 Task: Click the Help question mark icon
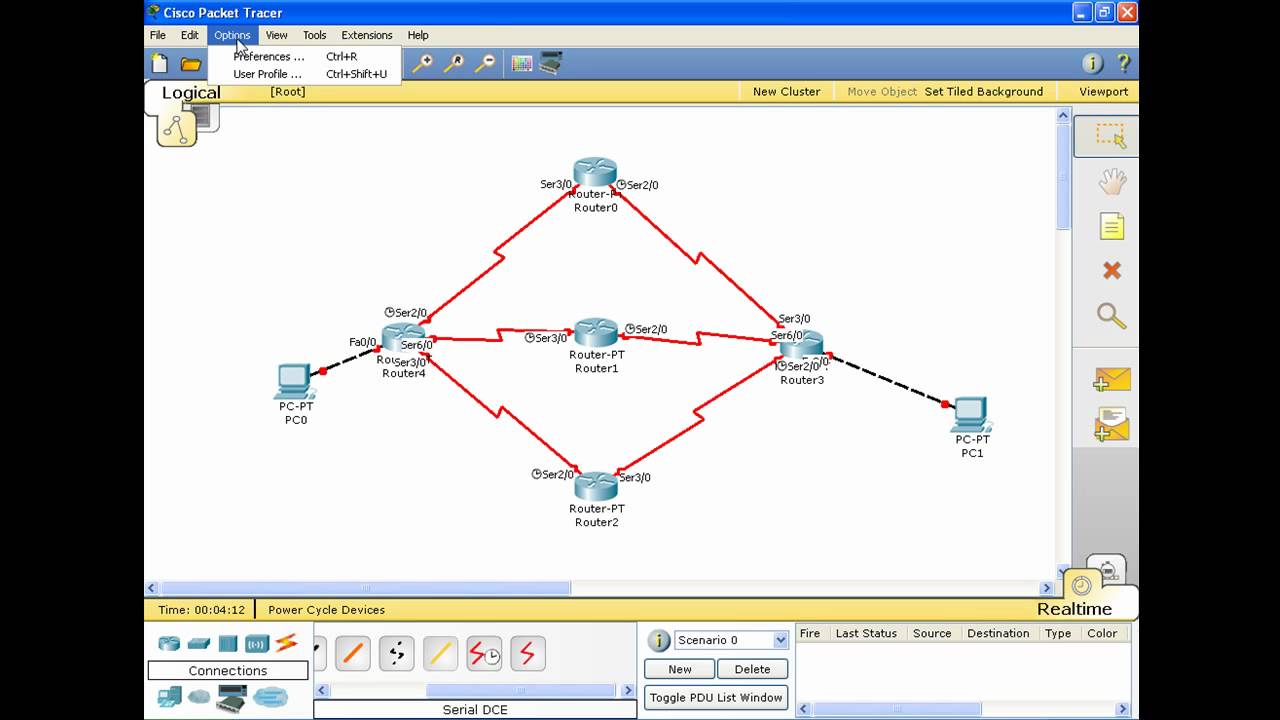point(1123,63)
